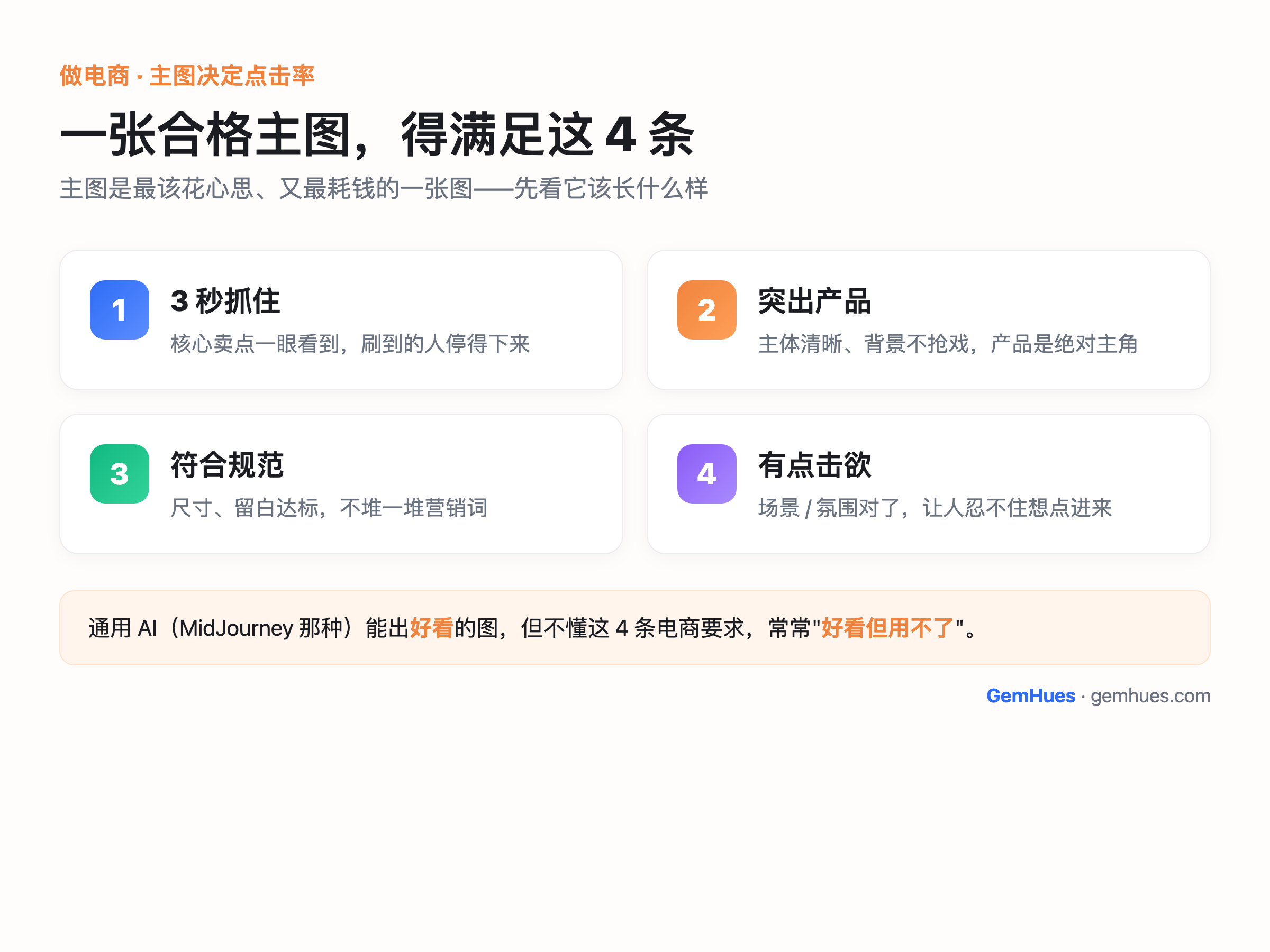This screenshot has width=1270, height=952.
Task: Click the text '核心卖点一眼看到，刷到的人停得下来'
Action: tap(350, 344)
